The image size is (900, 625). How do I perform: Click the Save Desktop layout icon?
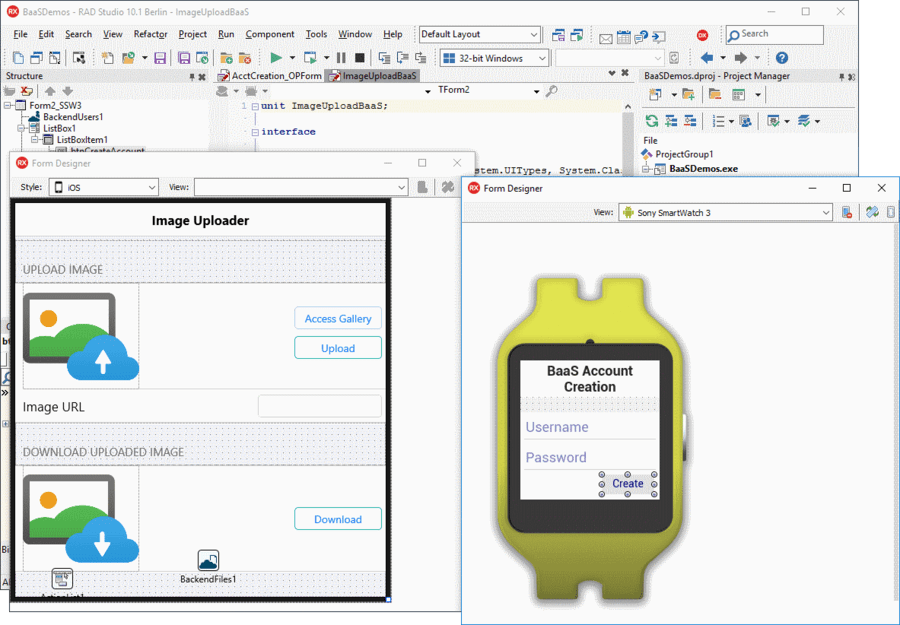558,36
